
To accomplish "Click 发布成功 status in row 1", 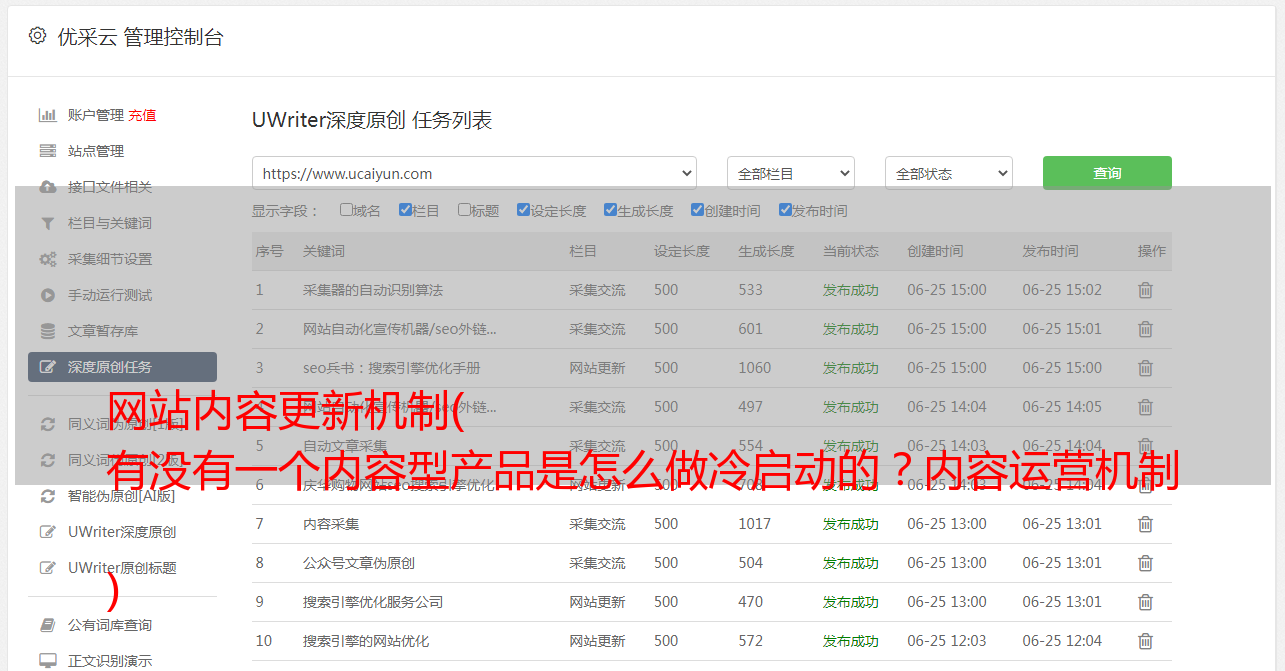I will pos(851,290).
